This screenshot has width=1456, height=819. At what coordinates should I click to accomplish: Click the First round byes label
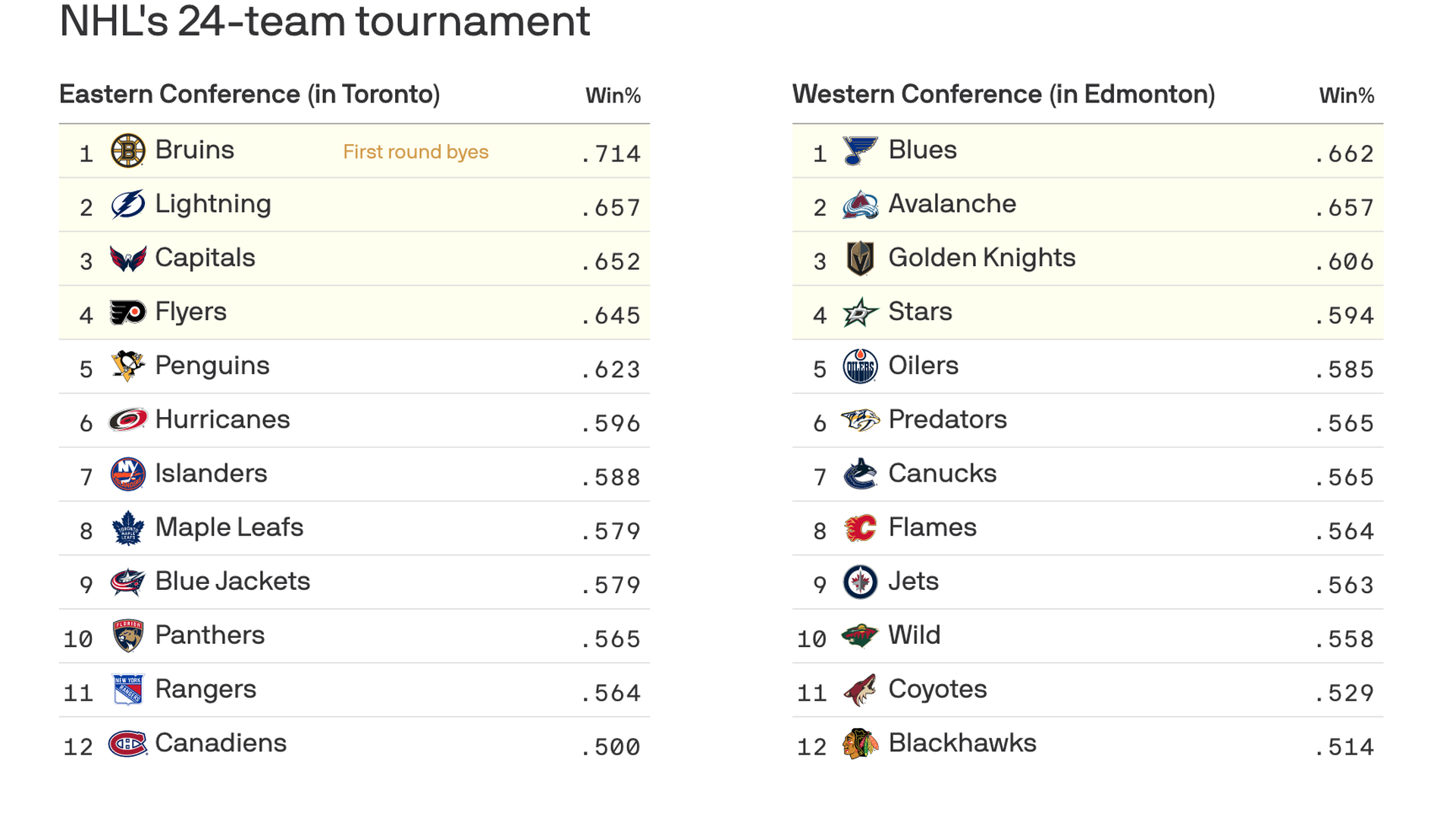point(416,152)
